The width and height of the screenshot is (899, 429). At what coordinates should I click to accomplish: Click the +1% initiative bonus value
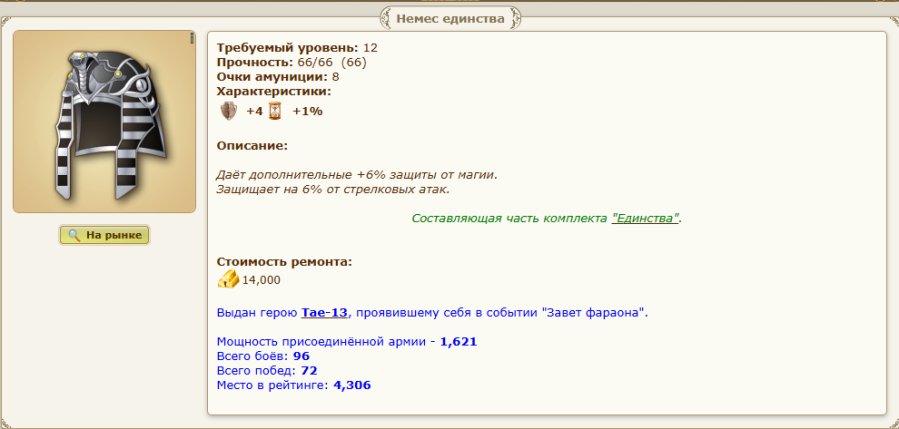307,111
